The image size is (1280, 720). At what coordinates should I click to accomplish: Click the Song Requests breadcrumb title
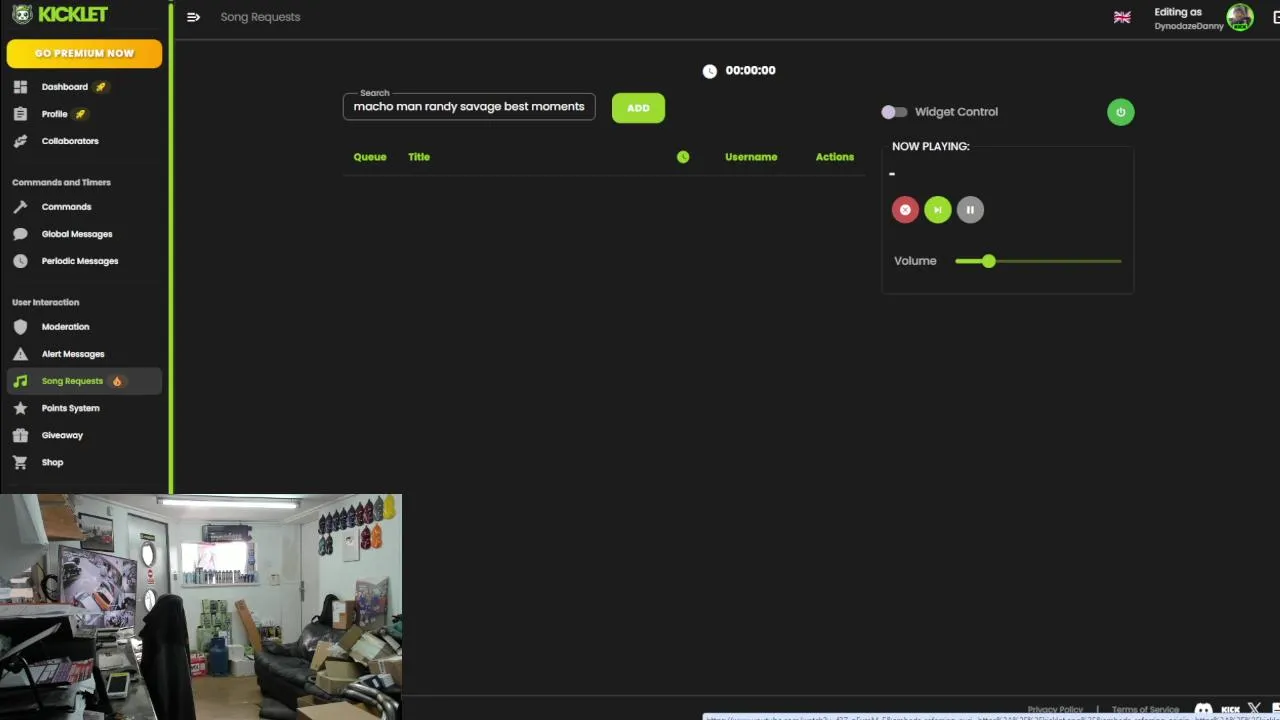click(260, 17)
